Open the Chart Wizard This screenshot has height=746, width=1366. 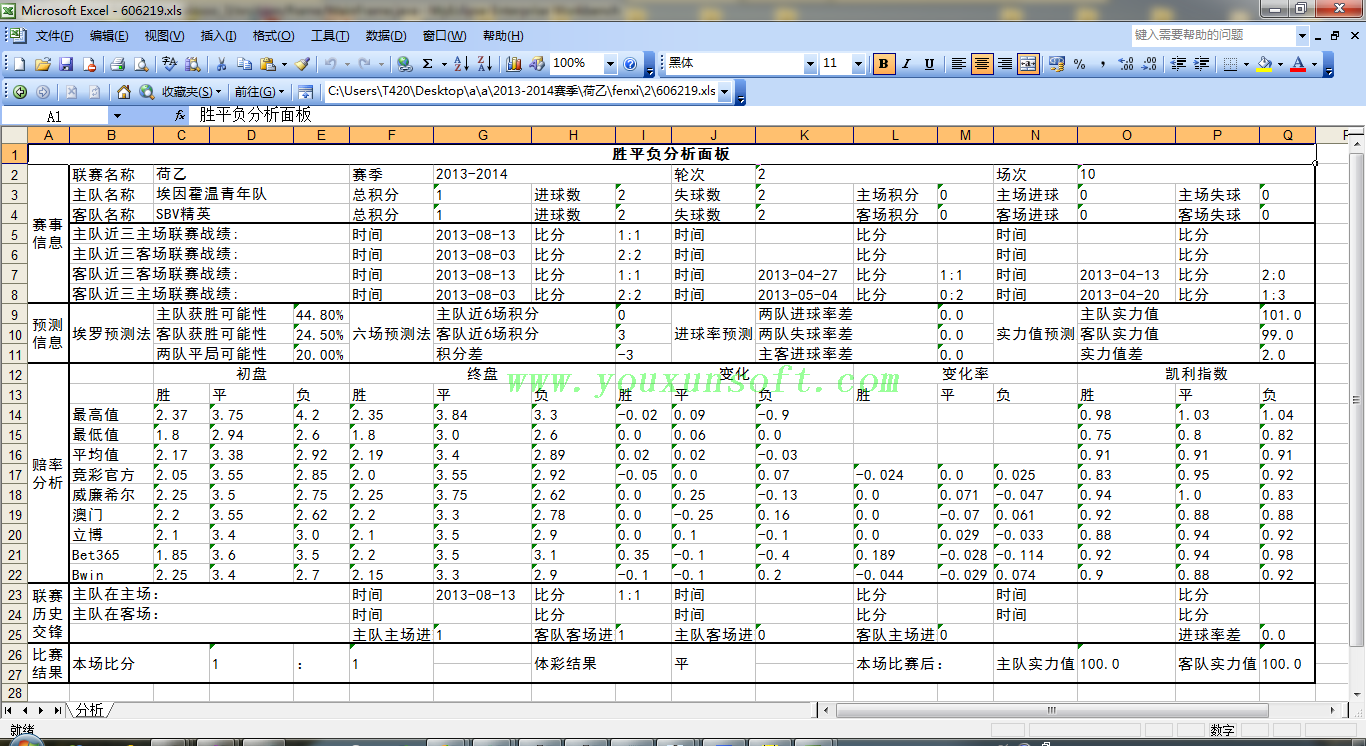514,64
